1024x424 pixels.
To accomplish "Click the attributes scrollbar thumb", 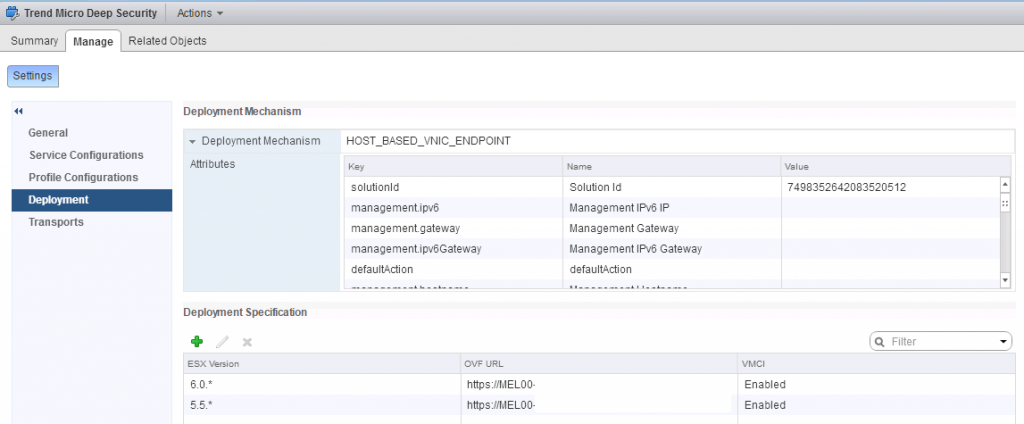I will [1005, 204].
